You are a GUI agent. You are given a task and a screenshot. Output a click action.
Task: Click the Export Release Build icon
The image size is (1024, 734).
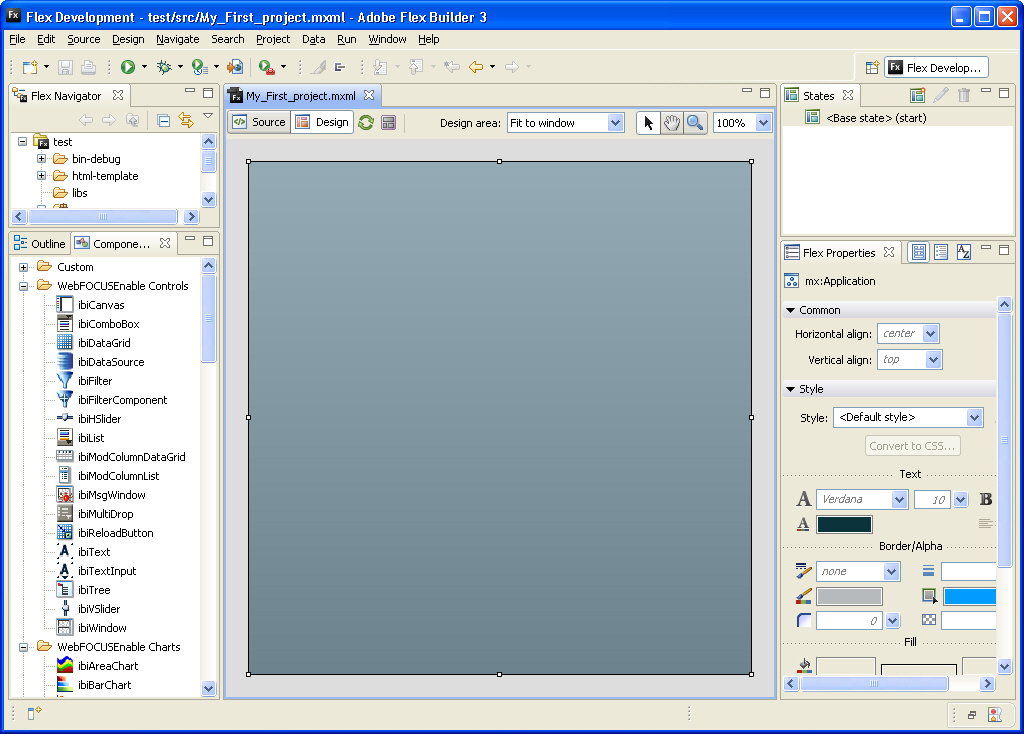[x=235, y=67]
